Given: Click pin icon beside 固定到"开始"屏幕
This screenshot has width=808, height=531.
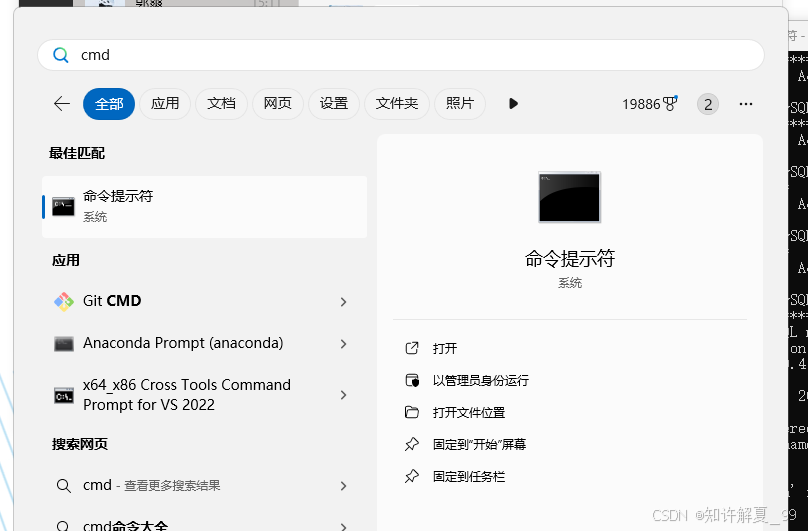Looking at the screenshot, I should click(x=412, y=444).
